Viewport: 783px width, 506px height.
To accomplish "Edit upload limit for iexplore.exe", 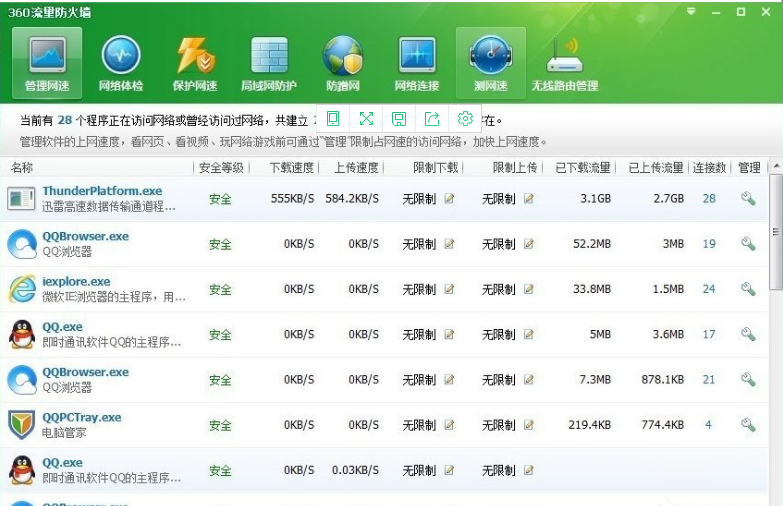I will click(x=528, y=289).
